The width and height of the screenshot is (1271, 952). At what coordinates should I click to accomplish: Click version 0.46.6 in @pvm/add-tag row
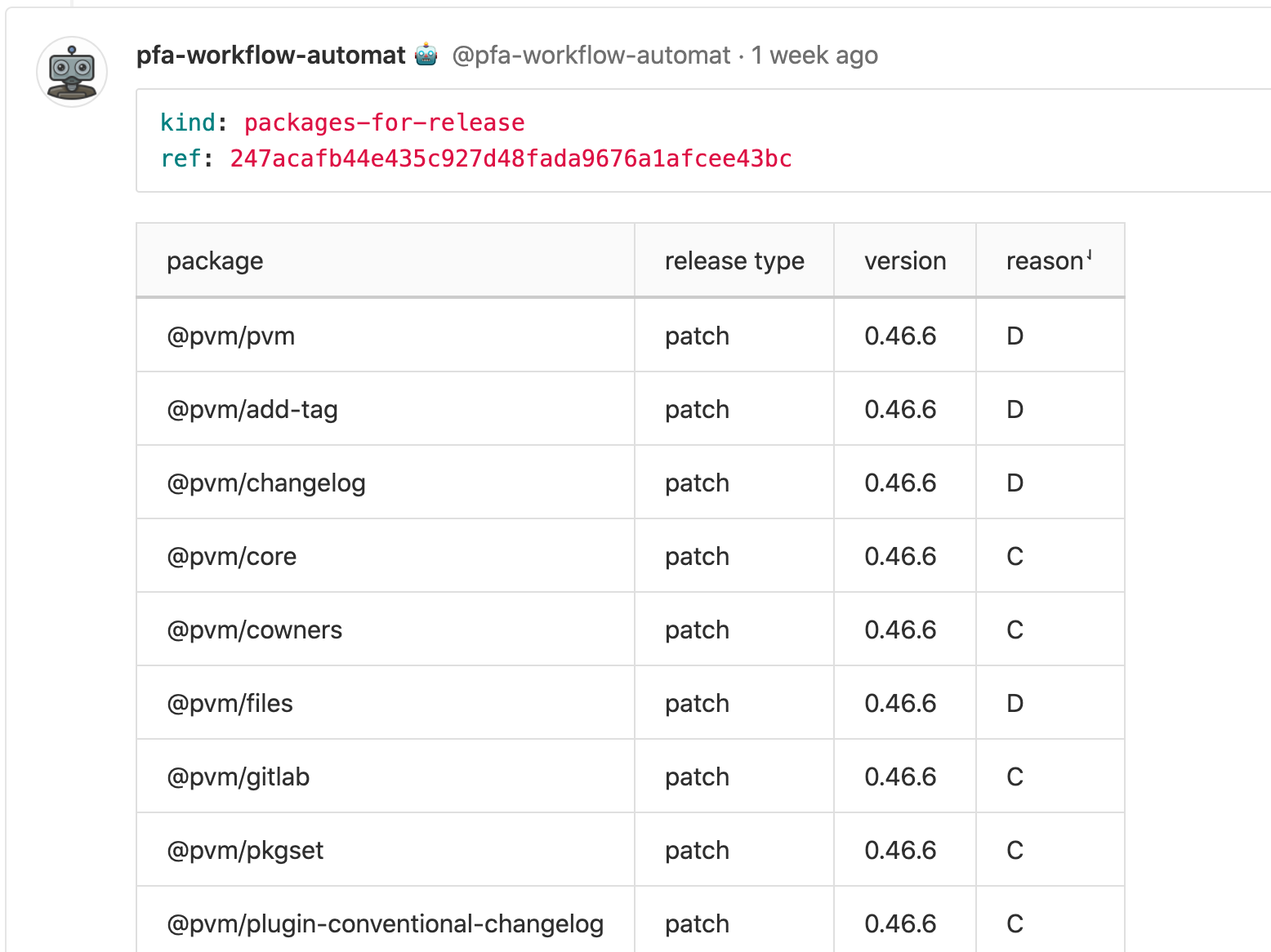900,409
